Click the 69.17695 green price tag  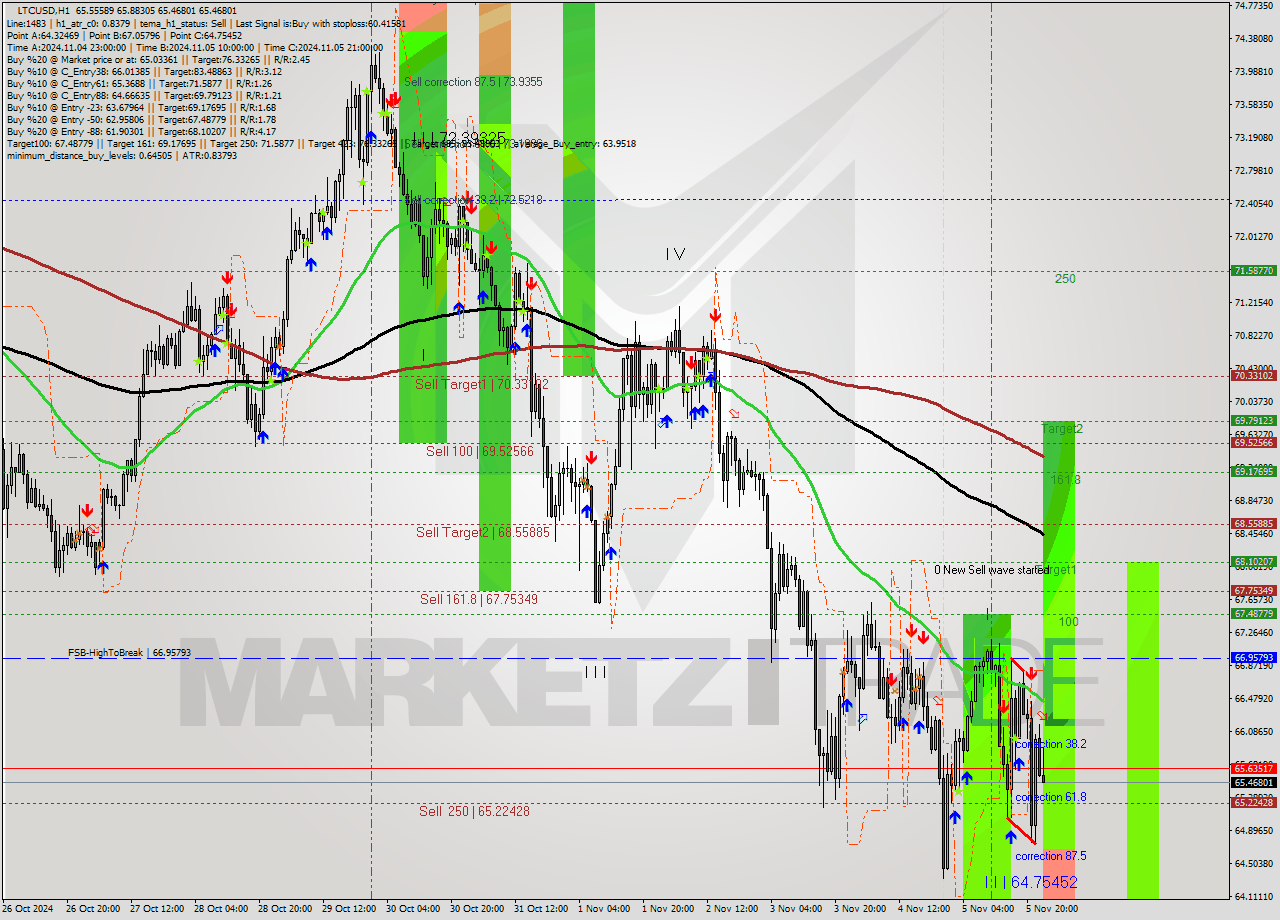click(1253, 472)
